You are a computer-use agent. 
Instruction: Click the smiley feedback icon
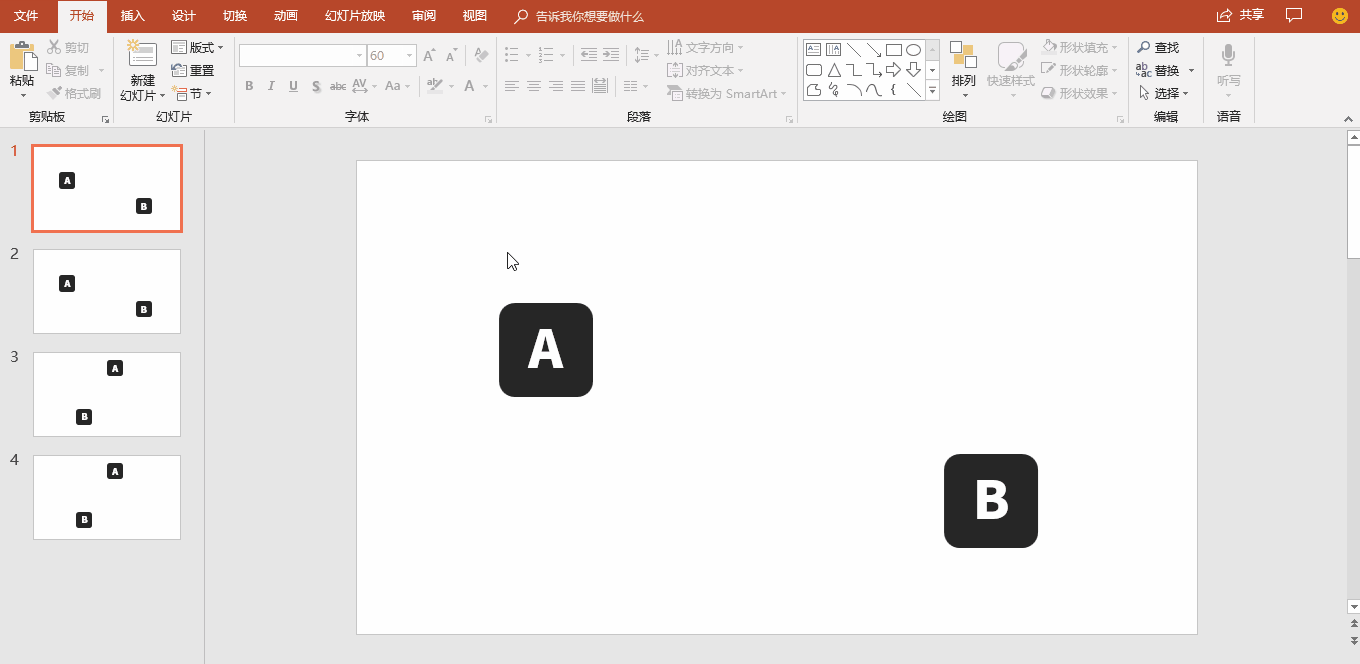[1340, 16]
